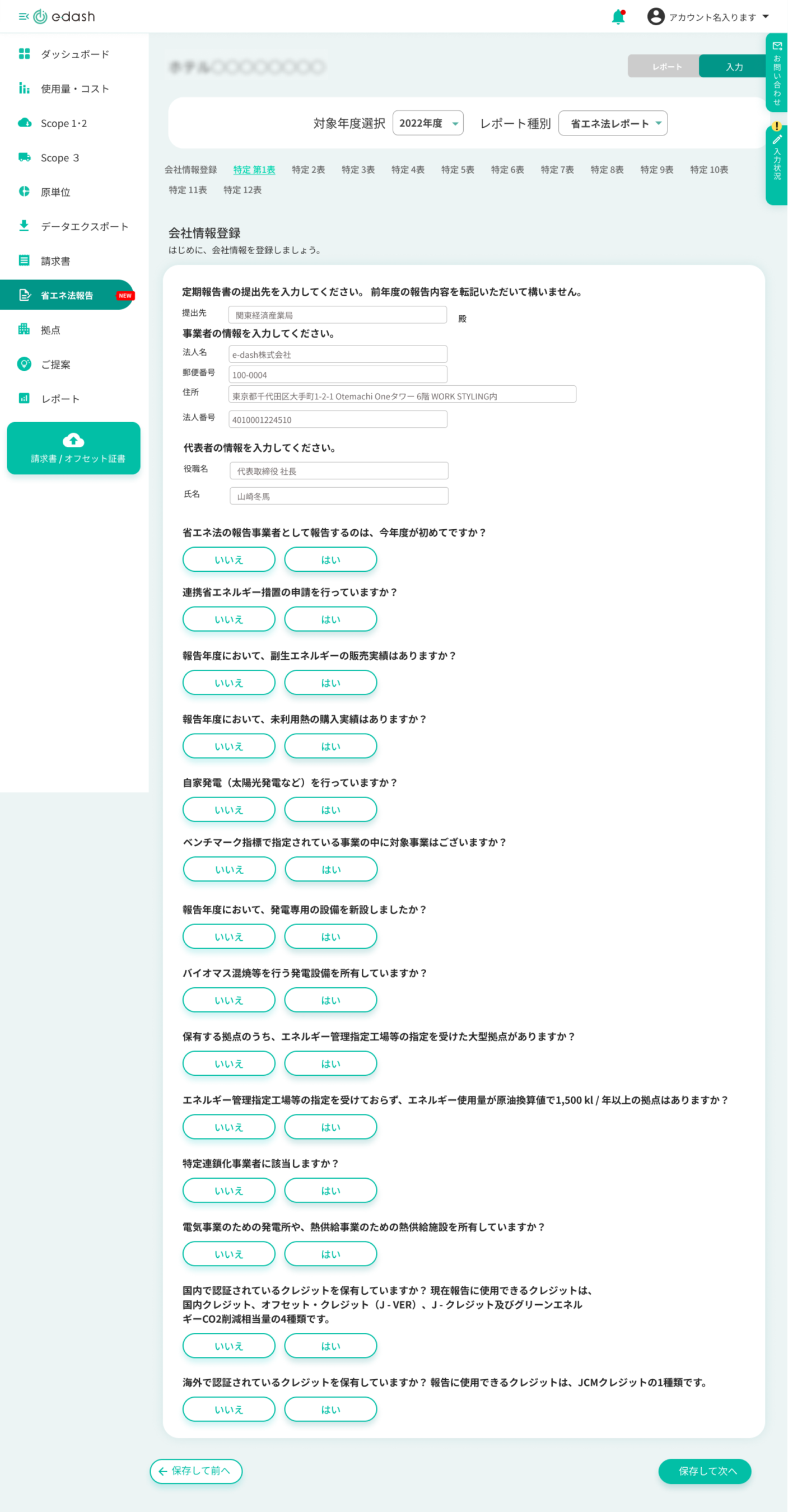The height and width of the screenshot is (1512, 788).
Task: Select the データエクスポート download icon
Action: pyautogui.click(x=24, y=226)
